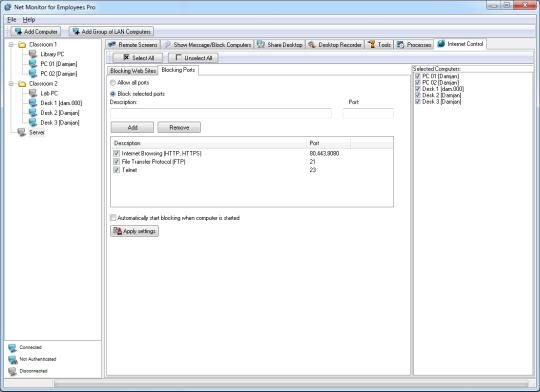Screen dimensions: 540x392
Task: Uncheck Desk 2 in Selected Computers list
Action: tap(418, 95)
